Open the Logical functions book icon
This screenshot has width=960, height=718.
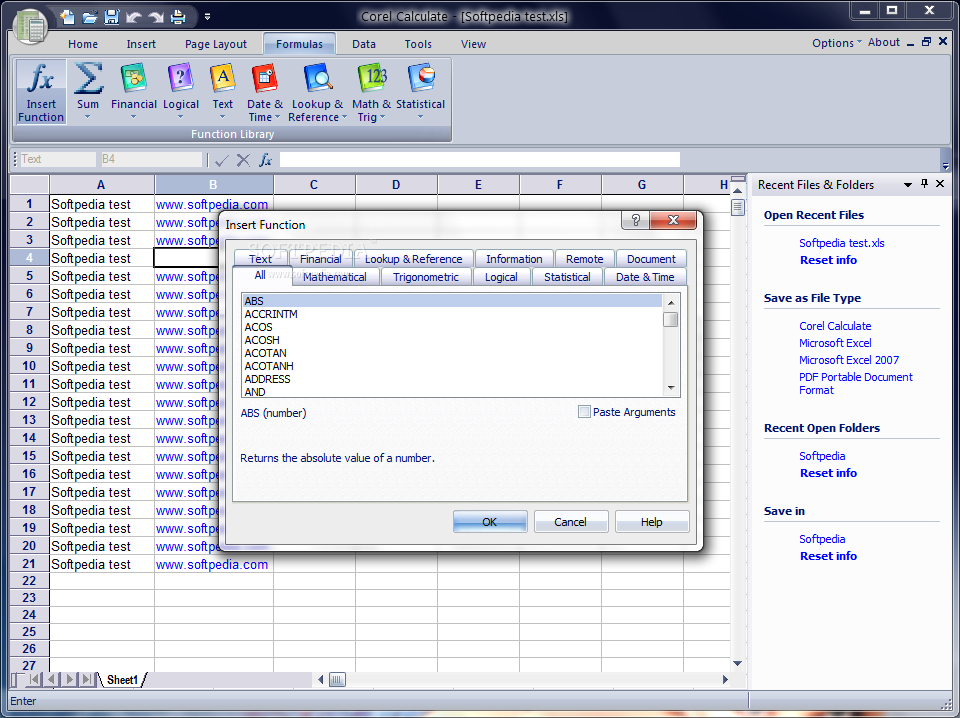(181, 79)
